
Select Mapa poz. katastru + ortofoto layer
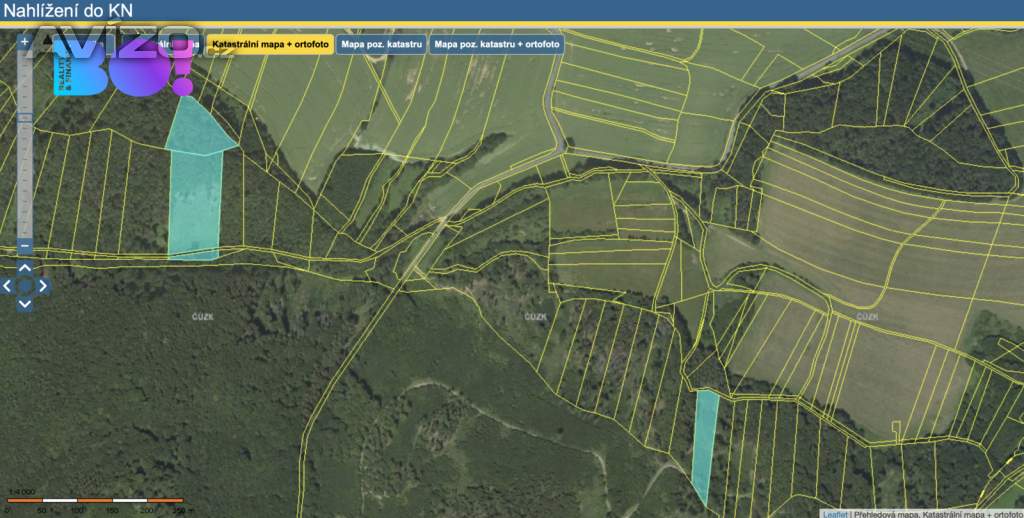tap(497, 45)
